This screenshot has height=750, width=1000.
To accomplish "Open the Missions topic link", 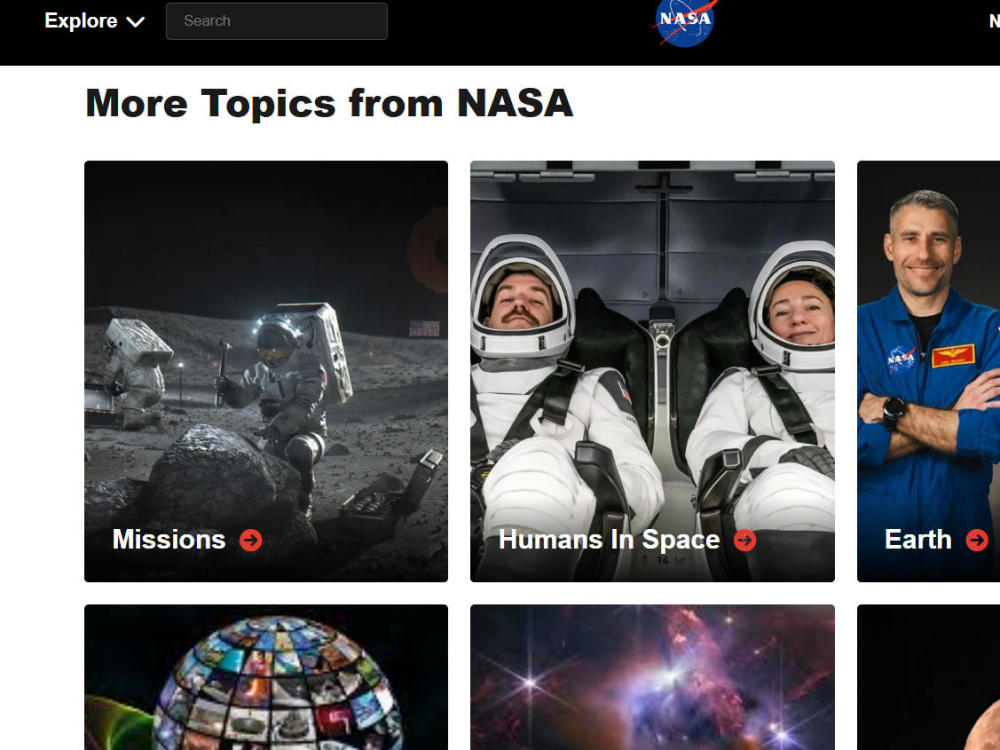I will point(169,540).
